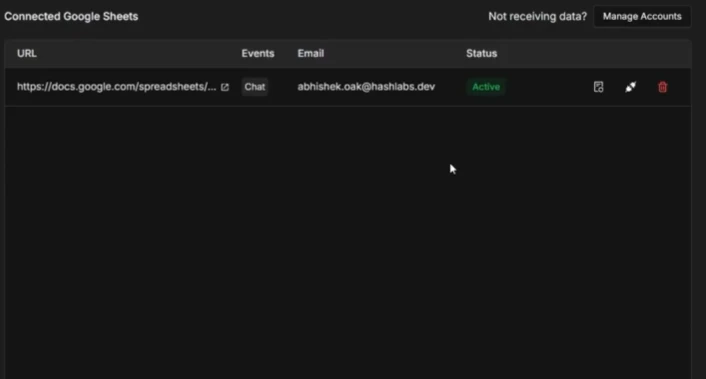Open the spreadsheet external link icon

point(225,87)
